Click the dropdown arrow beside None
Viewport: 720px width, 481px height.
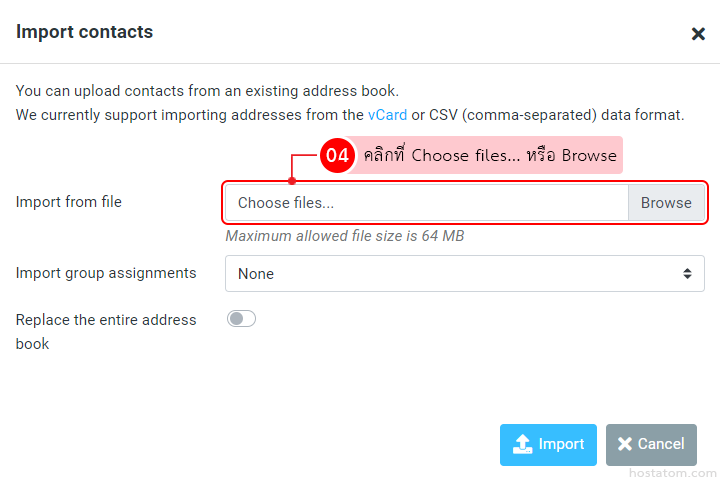point(687,273)
